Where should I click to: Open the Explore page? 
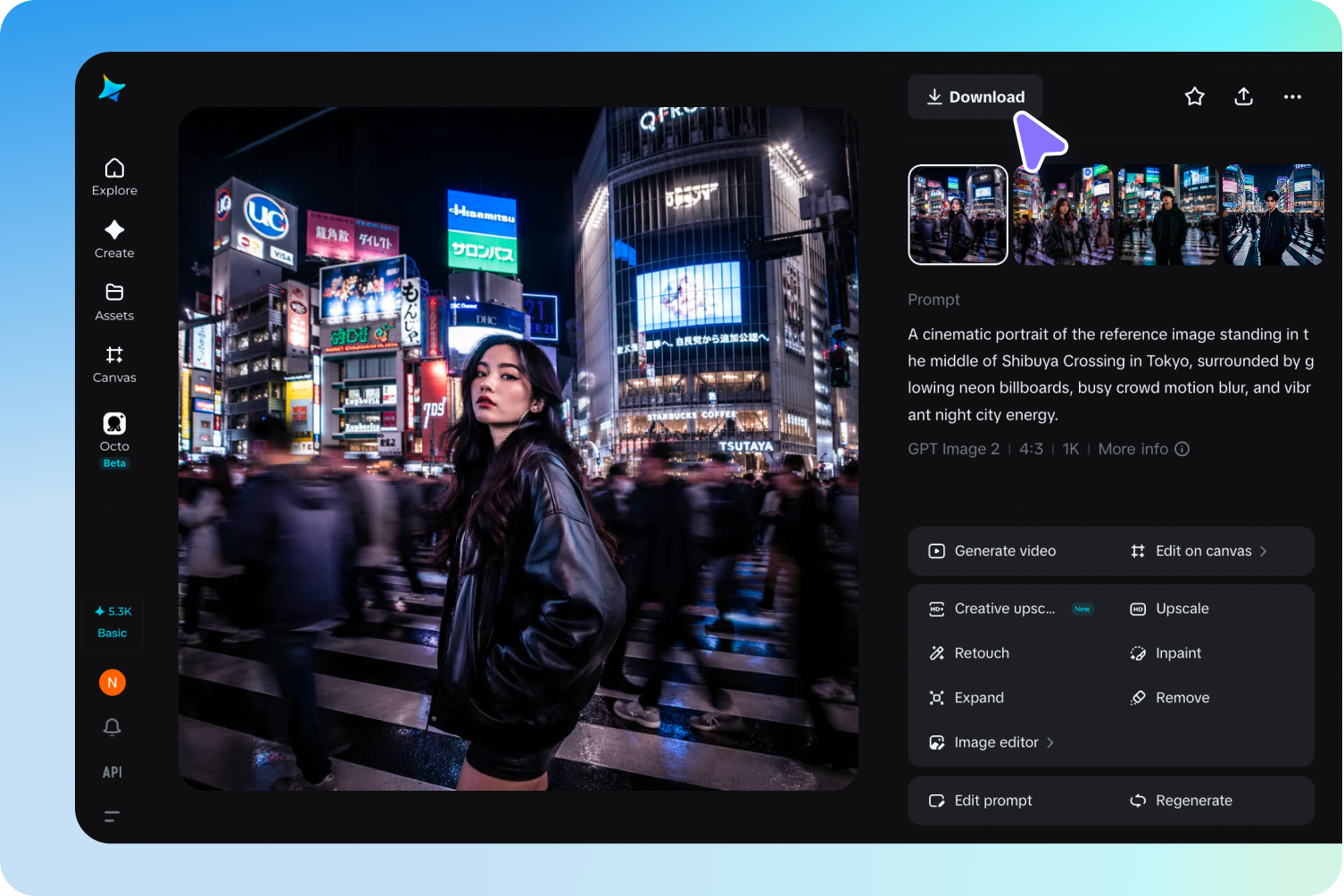pos(114,178)
